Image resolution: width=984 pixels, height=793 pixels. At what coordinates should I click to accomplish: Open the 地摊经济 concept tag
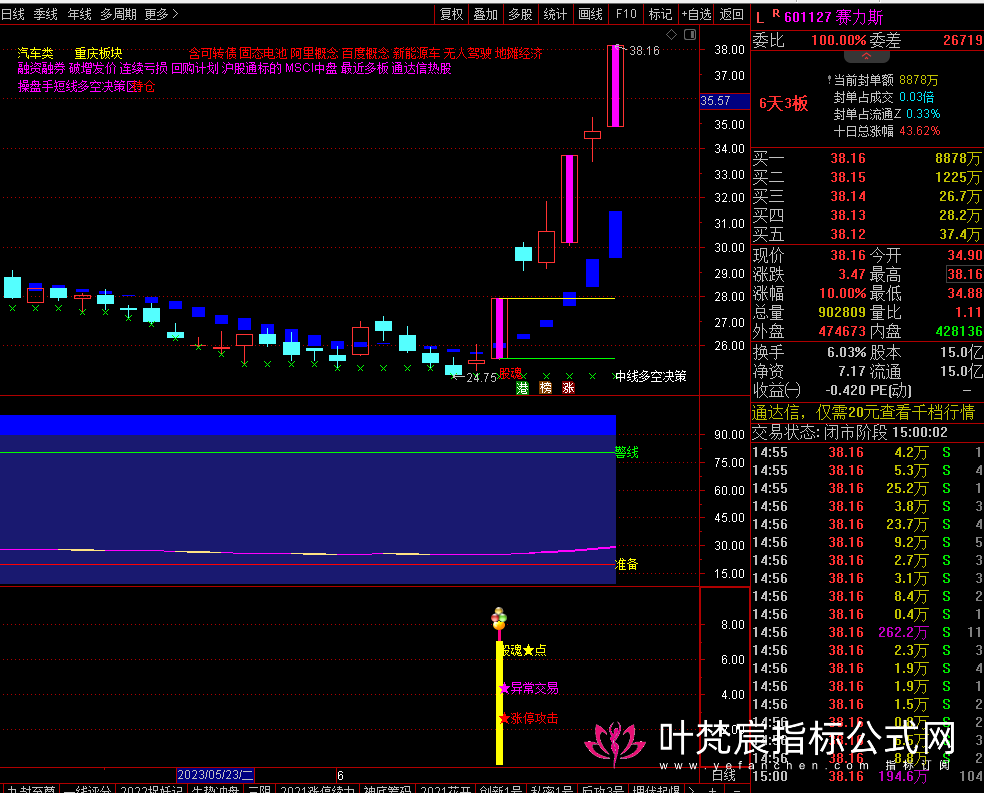click(518, 53)
